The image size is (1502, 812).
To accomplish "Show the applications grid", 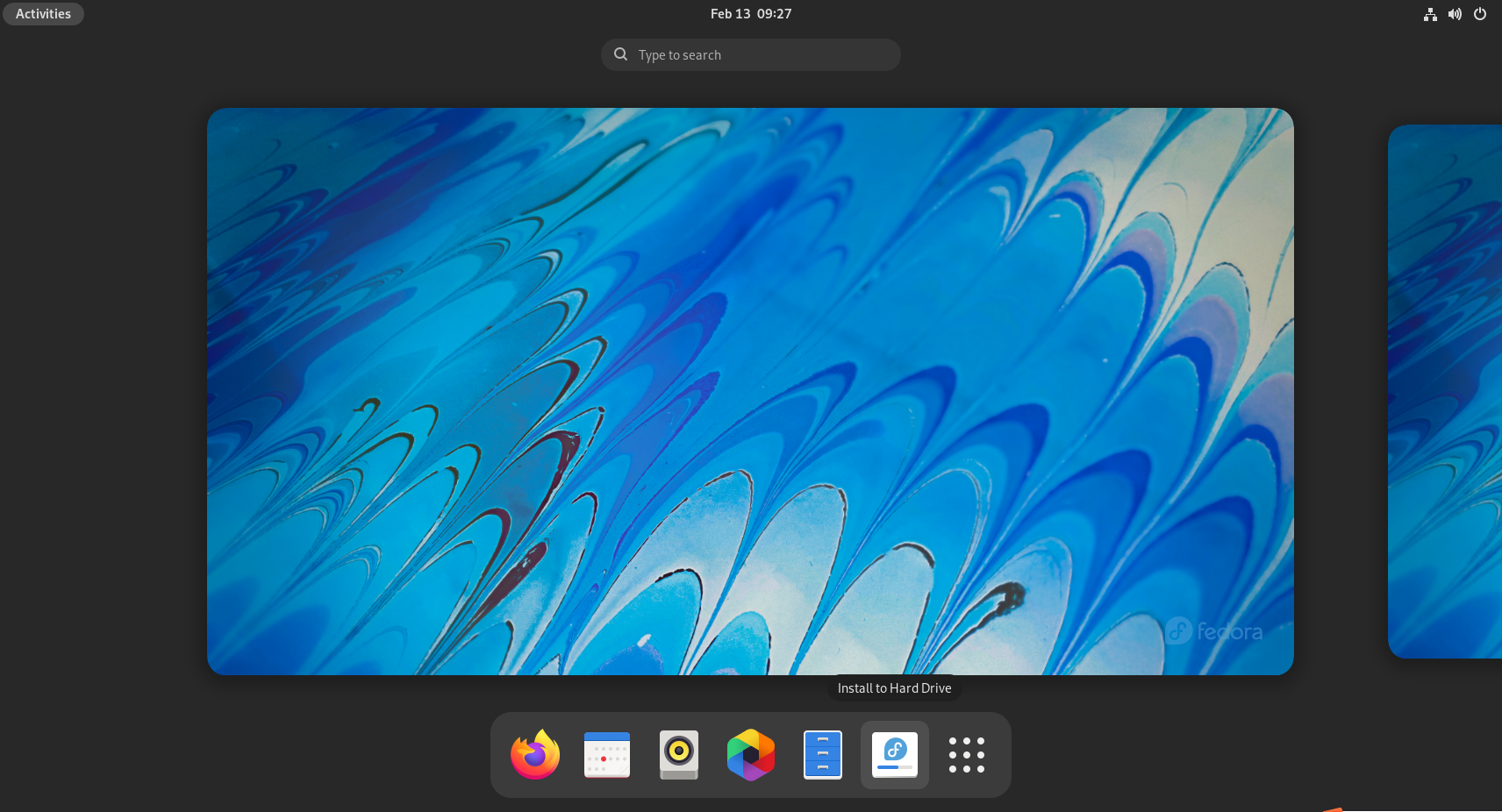I will tap(966, 754).
